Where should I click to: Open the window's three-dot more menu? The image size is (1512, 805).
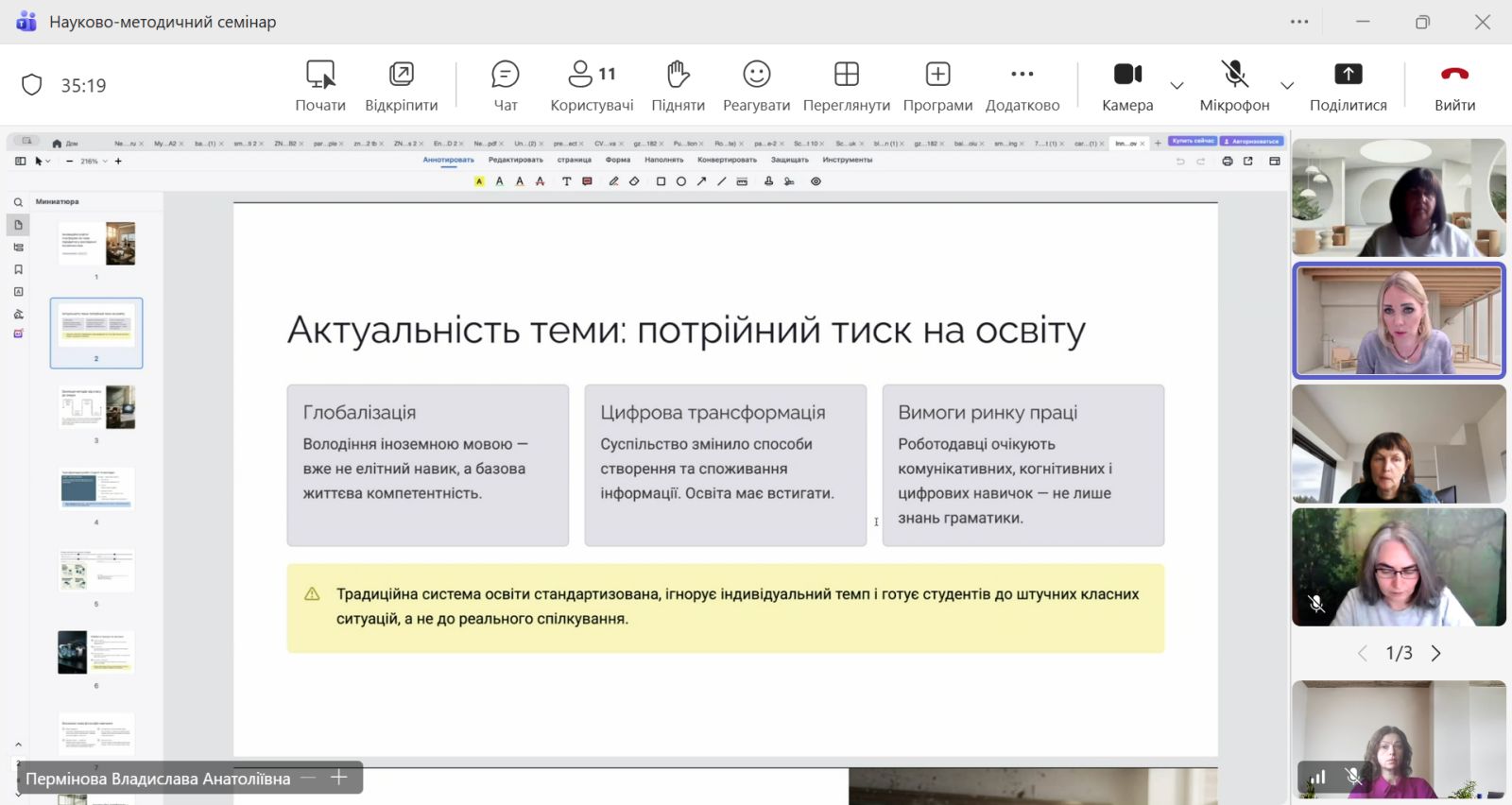click(1299, 22)
